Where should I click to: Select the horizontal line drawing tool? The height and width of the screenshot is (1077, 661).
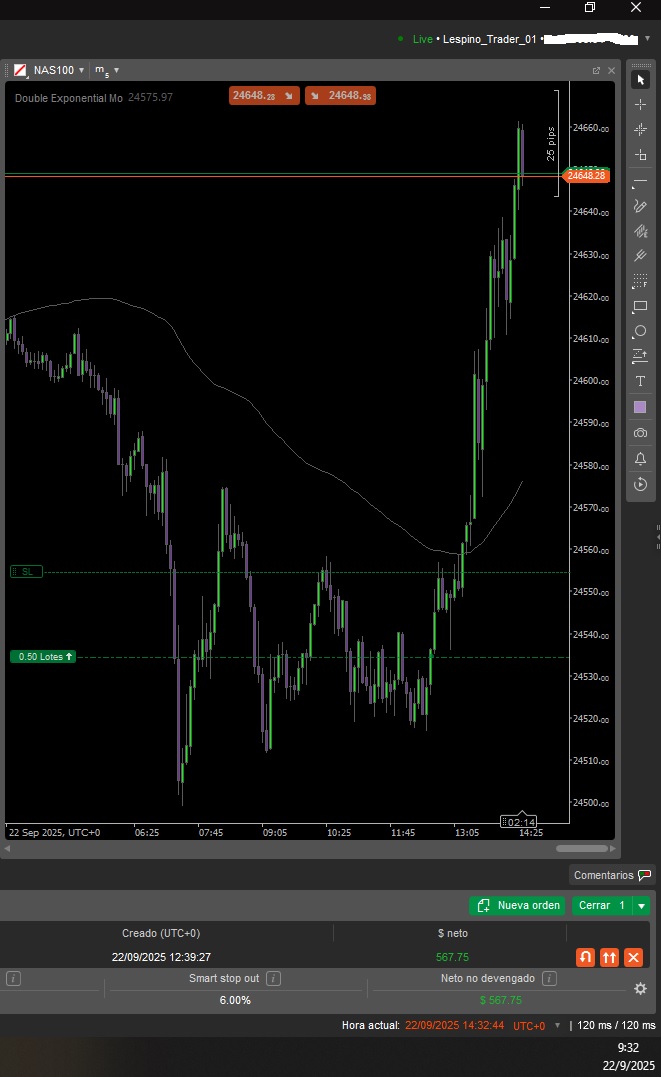[640, 181]
